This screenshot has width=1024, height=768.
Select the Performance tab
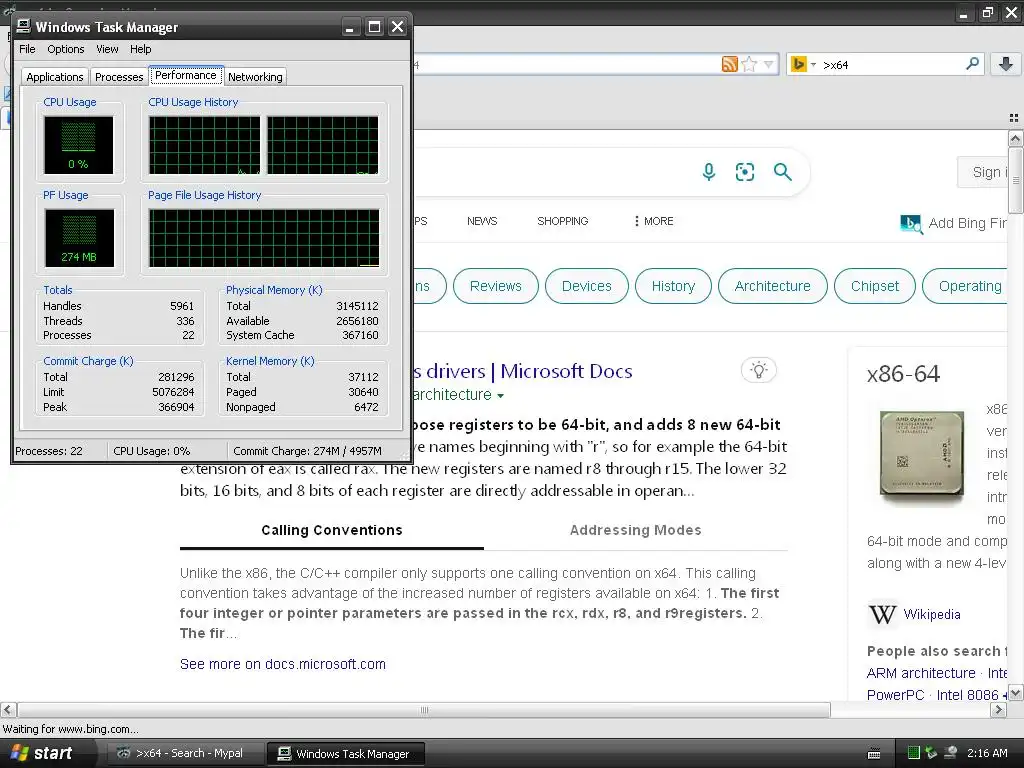pyautogui.click(x=185, y=75)
